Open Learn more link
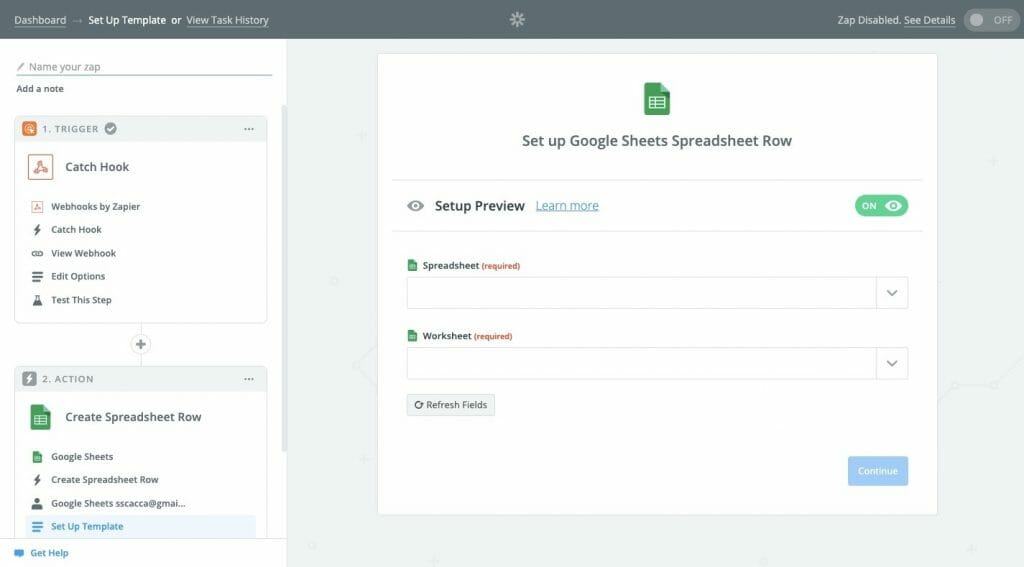The height and width of the screenshot is (567, 1024). (567, 206)
